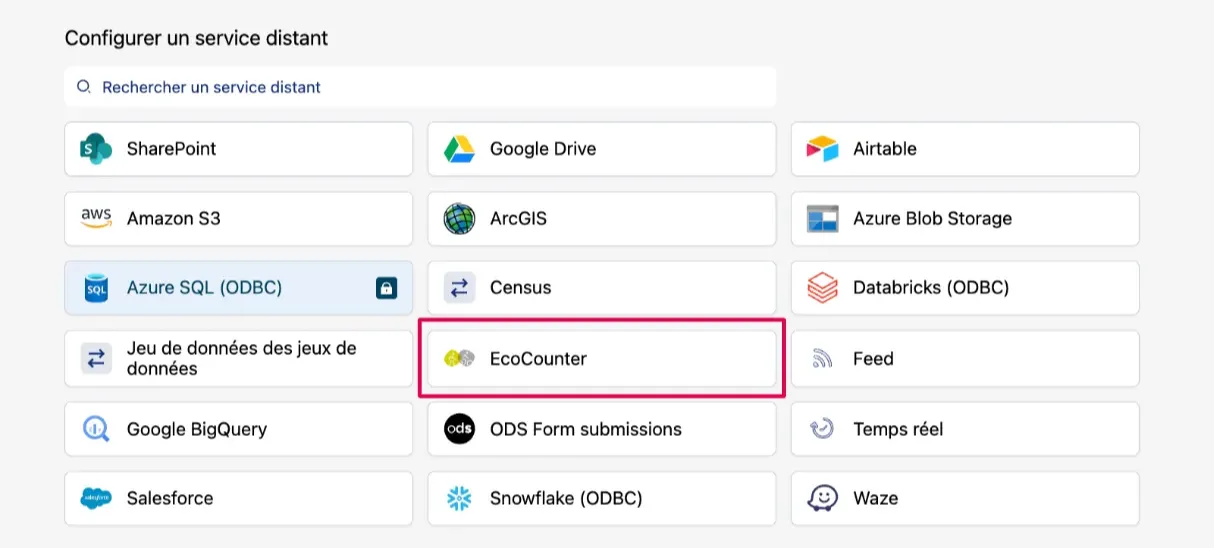Image resolution: width=1214 pixels, height=548 pixels.
Task: Click the Snowflake logo icon
Action: click(459, 498)
